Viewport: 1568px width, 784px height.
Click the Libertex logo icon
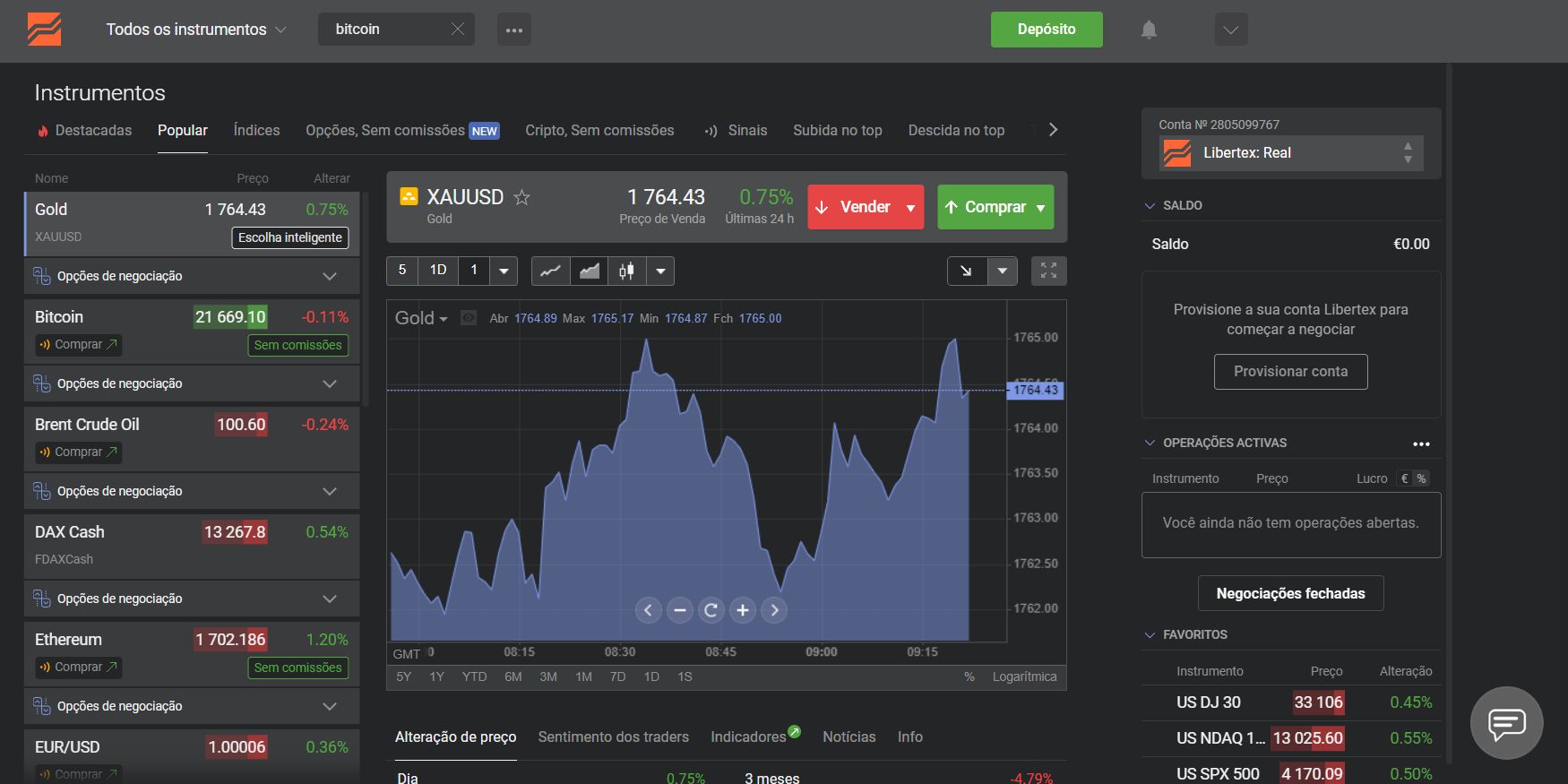click(44, 30)
